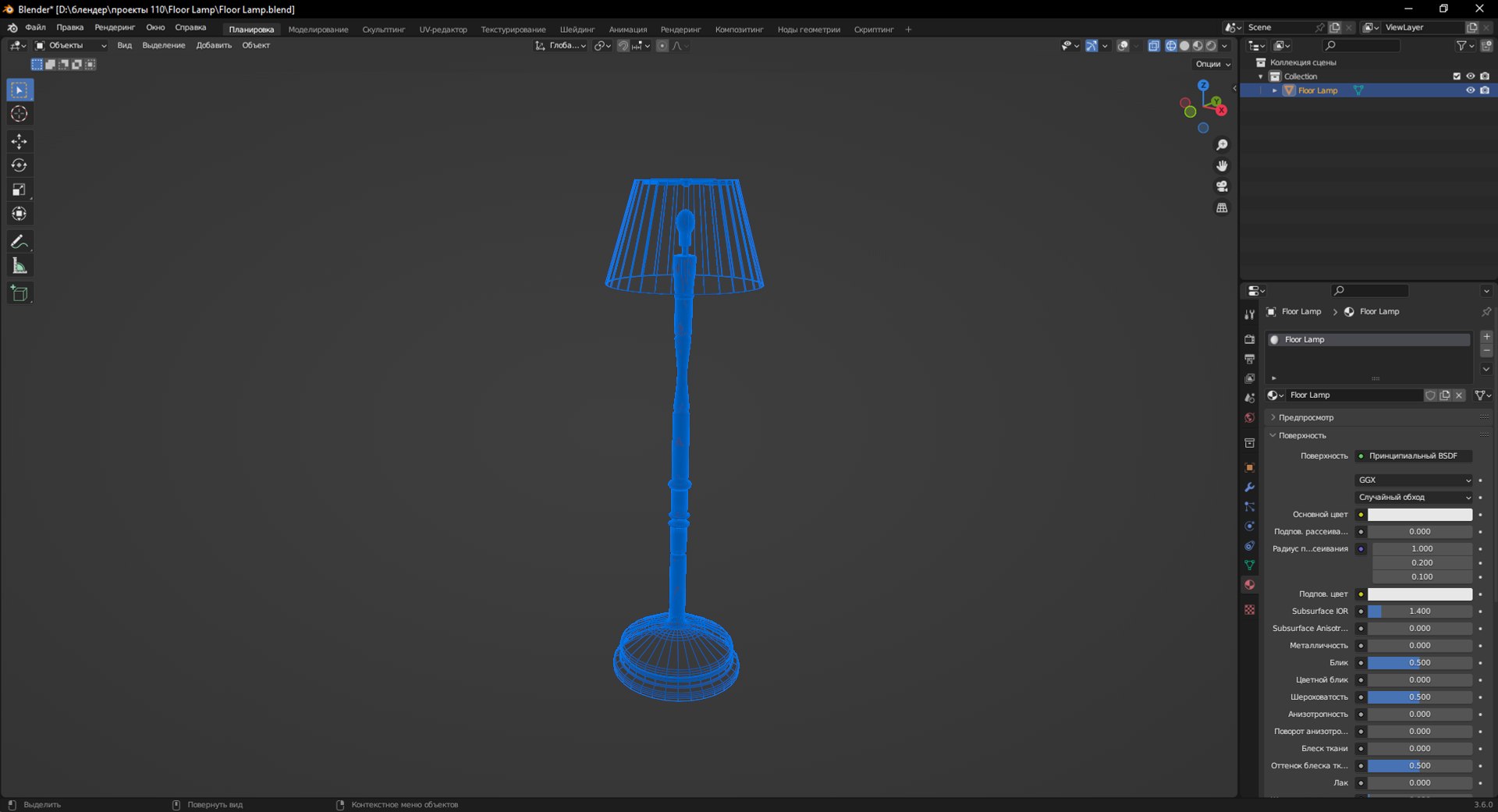Image resolution: width=1498 pixels, height=812 pixels.
Task: Activate the 3D Cursor tool
Action: pos(20,114)
